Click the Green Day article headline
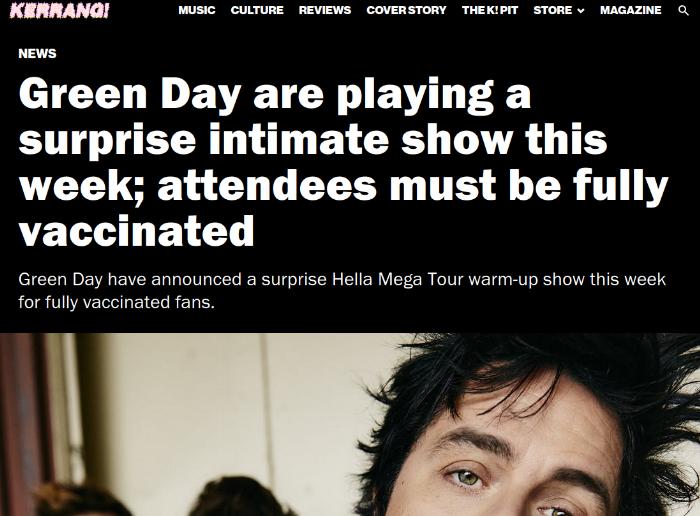The width and height of the screenshot is (700, 516). click(343, 162)
